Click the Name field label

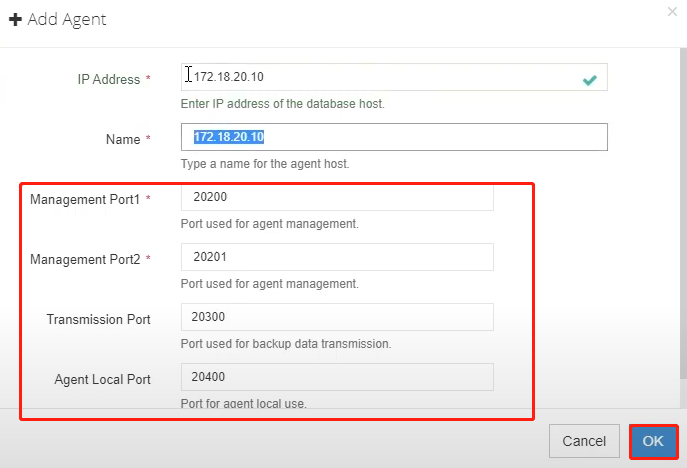pos(123,139)
